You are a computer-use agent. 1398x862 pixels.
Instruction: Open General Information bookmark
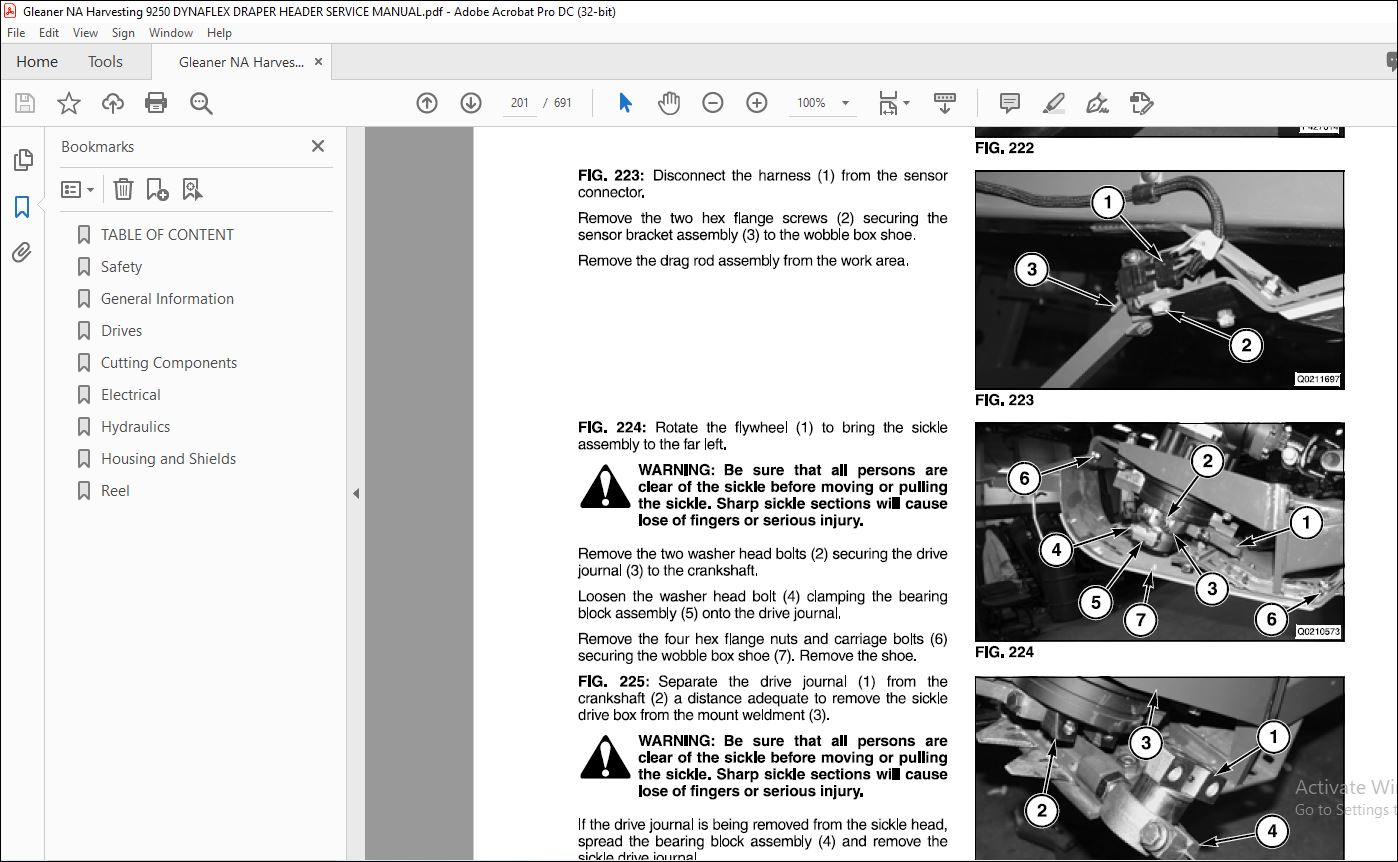pyautogui.click(x=167, y=299)
